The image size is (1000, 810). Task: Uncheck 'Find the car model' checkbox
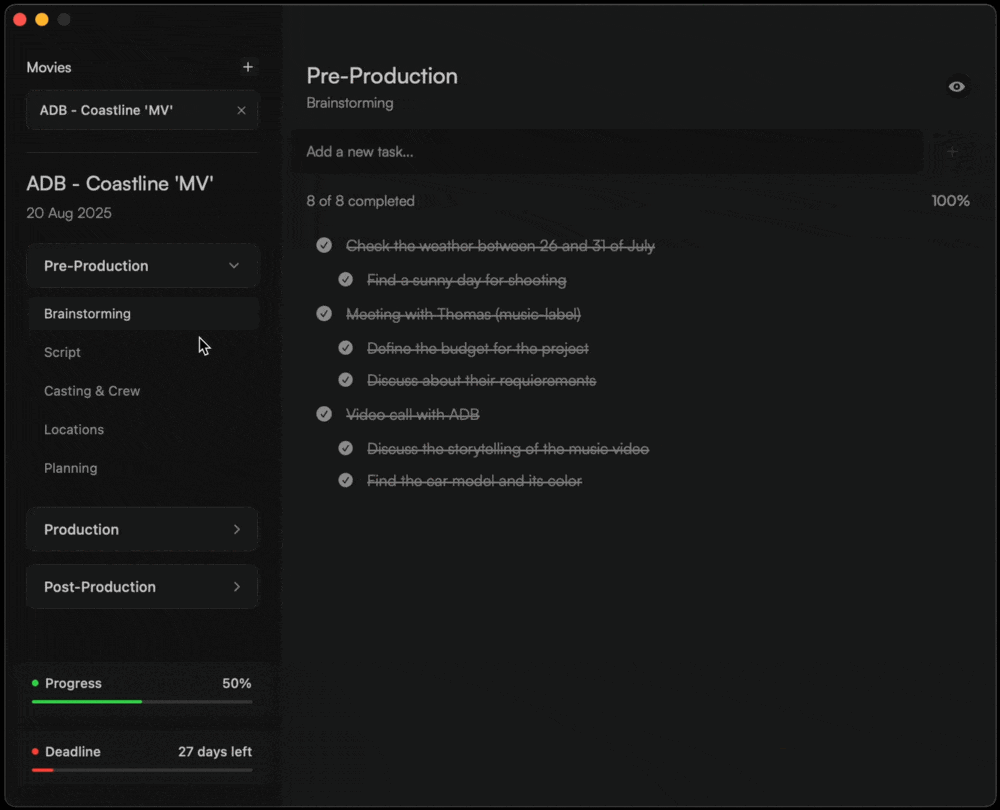click(x=345, y=481)
